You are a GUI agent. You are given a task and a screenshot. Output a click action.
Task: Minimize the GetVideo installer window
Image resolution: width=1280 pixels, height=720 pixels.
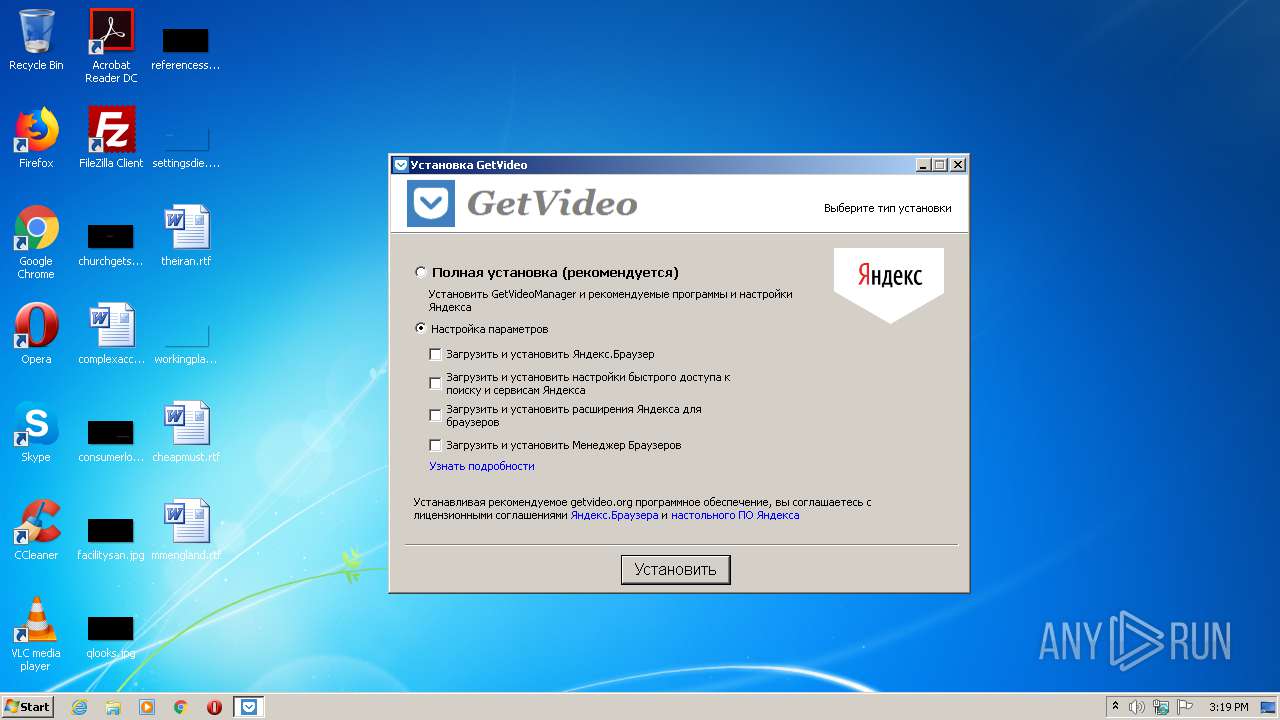tap(922, 165)
